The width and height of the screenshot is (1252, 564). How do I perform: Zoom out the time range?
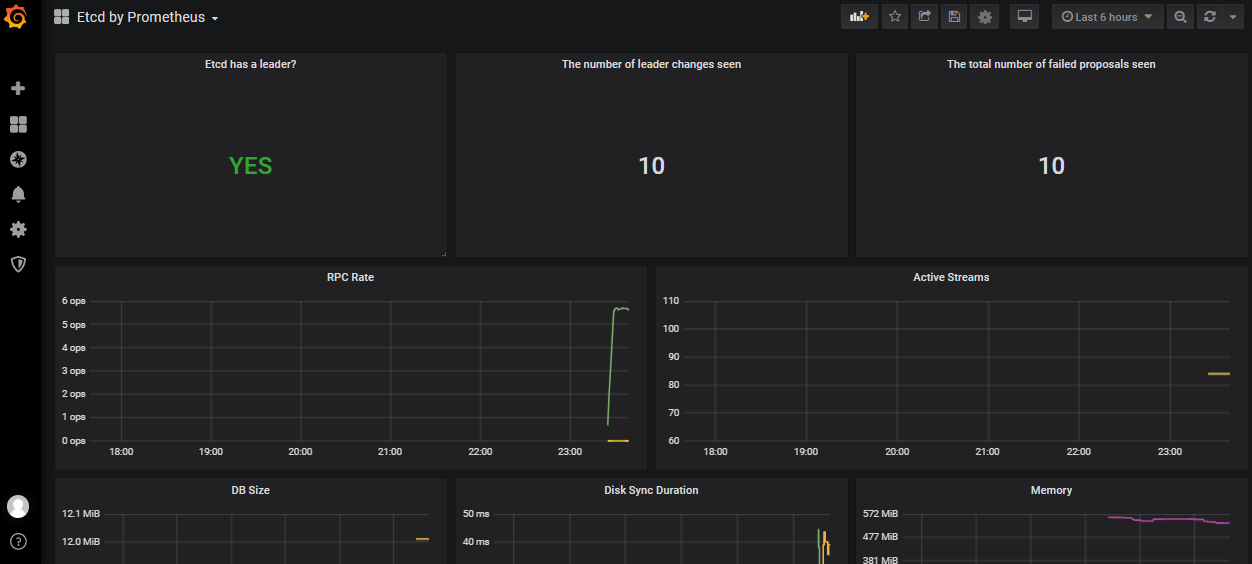click(x=1181, y=17)
